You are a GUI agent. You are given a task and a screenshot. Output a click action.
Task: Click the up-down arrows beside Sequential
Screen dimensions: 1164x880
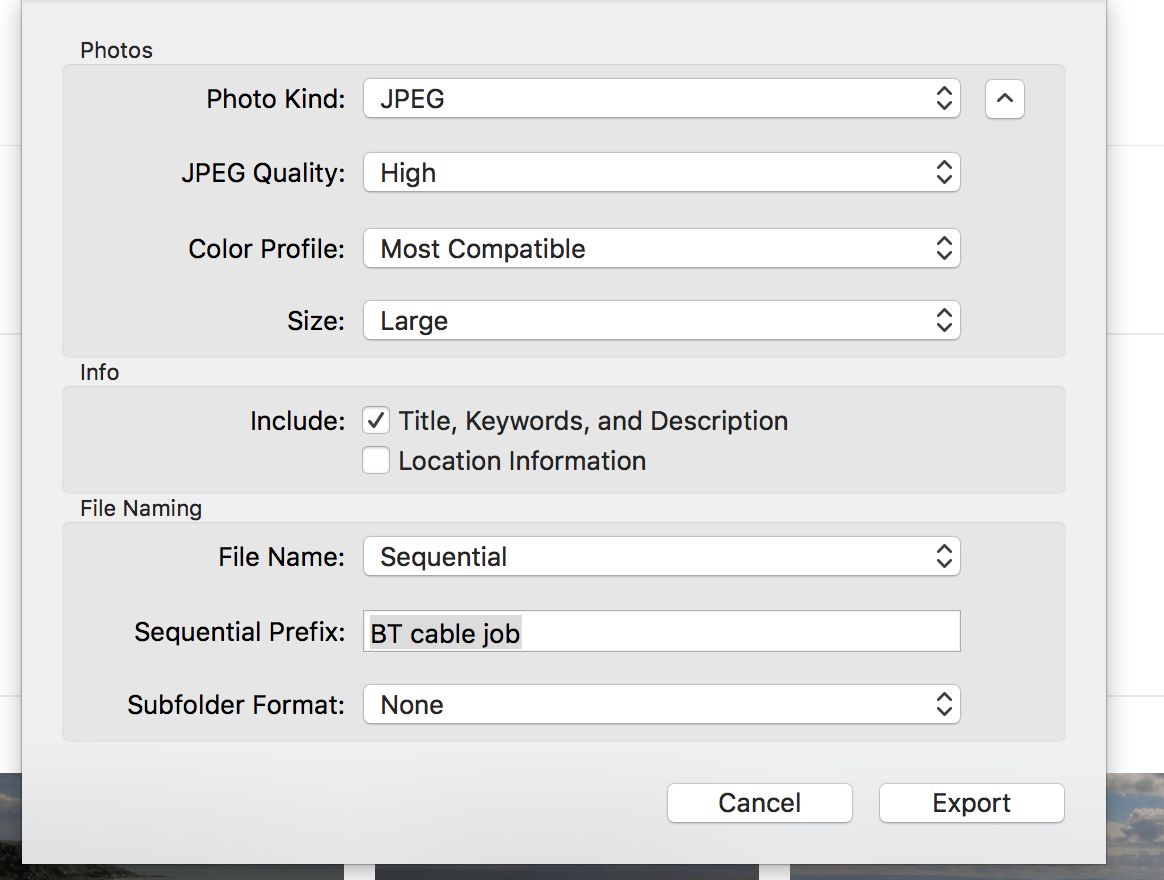[943, 557]
